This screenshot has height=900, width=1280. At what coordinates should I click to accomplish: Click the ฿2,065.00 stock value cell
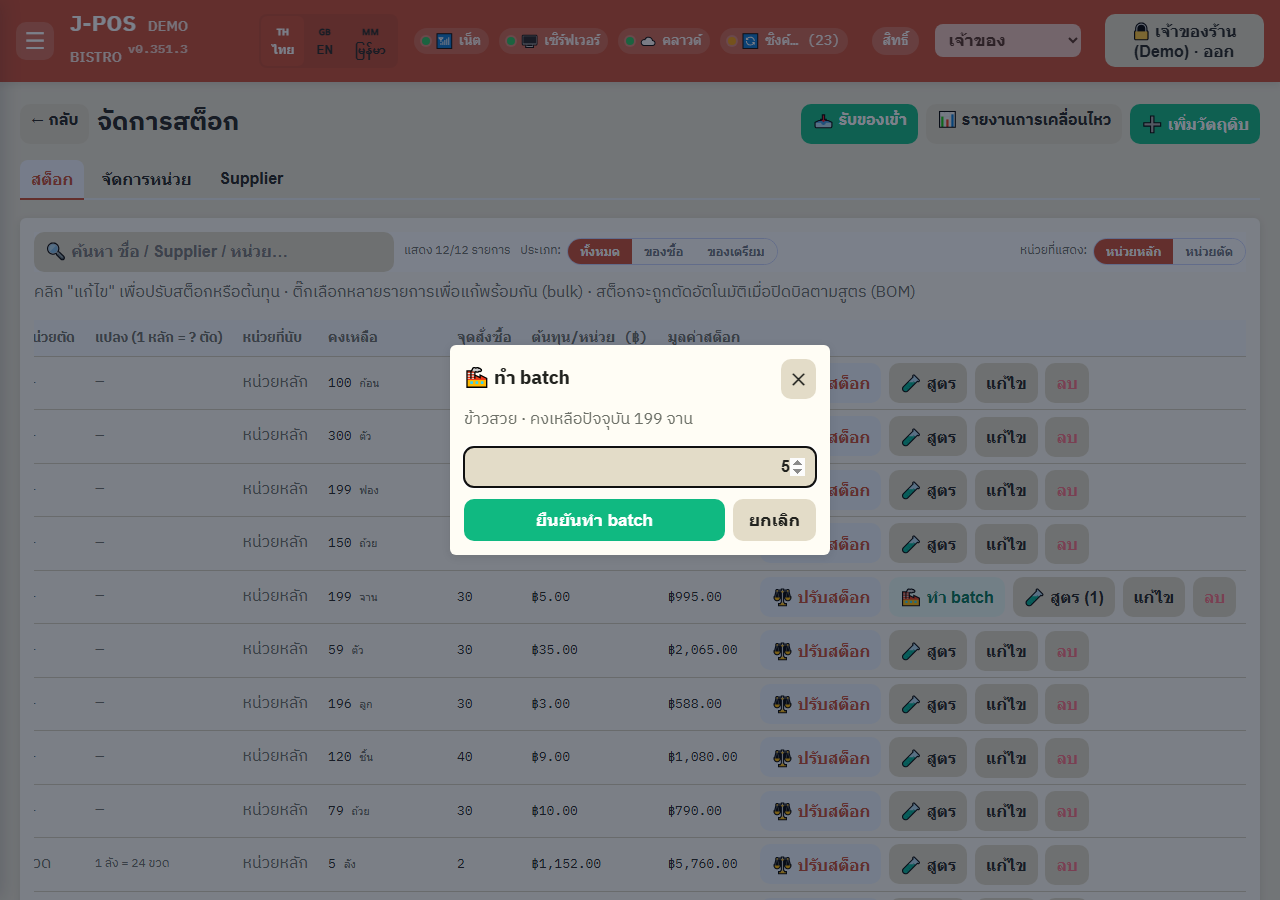(x=702, y=650)
